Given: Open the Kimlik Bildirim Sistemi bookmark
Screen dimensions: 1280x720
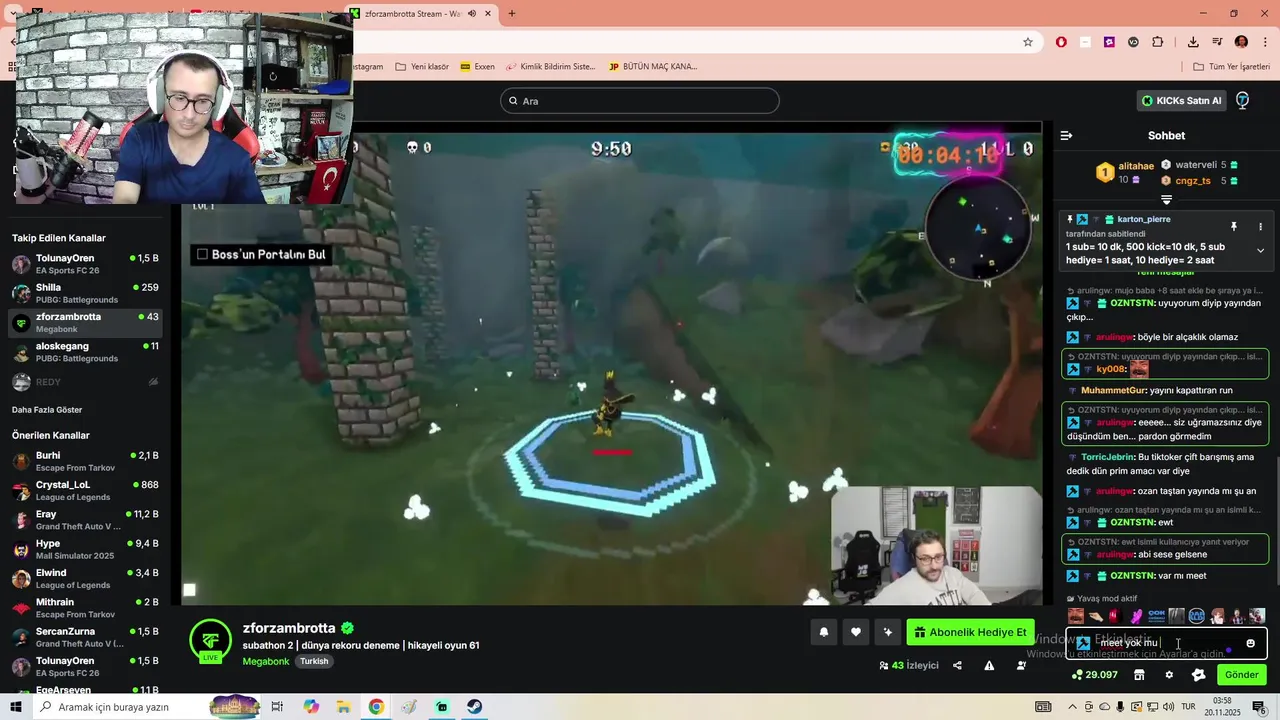Looking at the screenshot, I should [551, 67].
